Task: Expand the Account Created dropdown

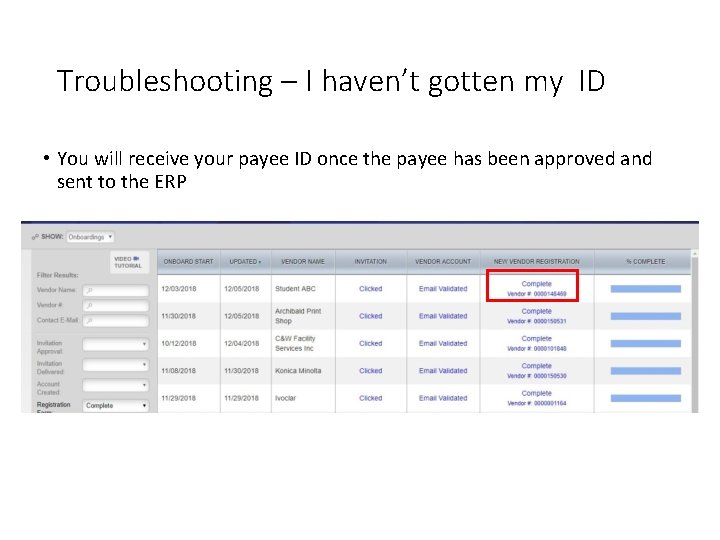Action: coord(116,385)
